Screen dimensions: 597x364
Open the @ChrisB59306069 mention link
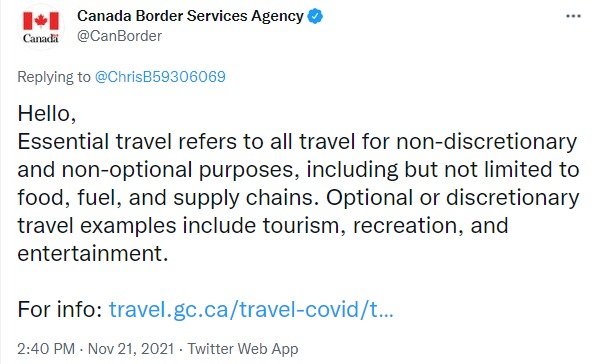coord(160,77)
